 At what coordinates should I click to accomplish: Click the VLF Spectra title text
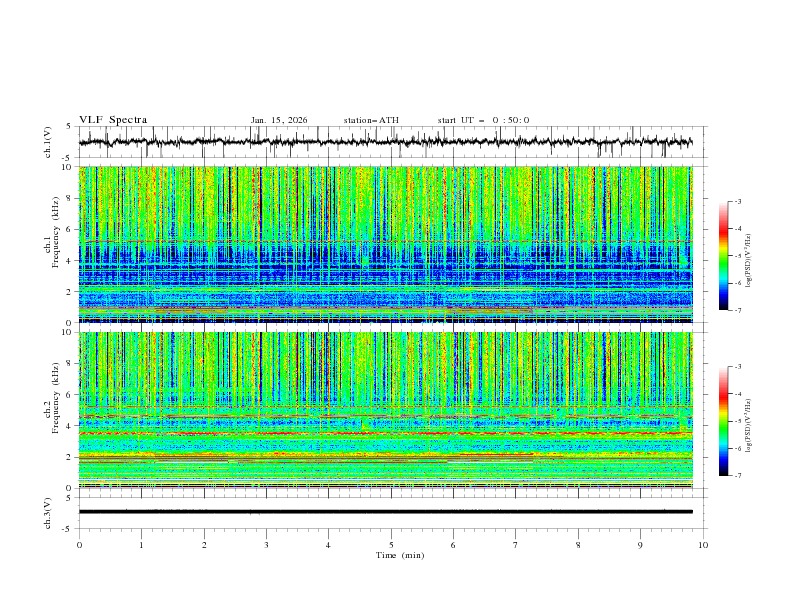point(113,120)
